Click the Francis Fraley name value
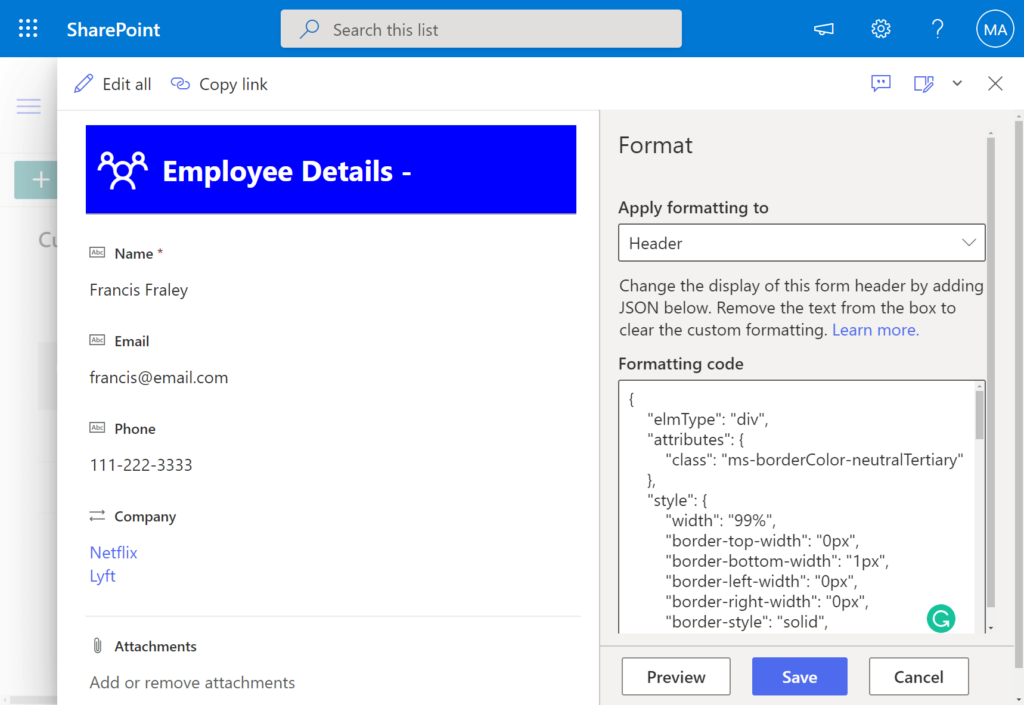The image size is (1024, 705). tap(138, 290)
